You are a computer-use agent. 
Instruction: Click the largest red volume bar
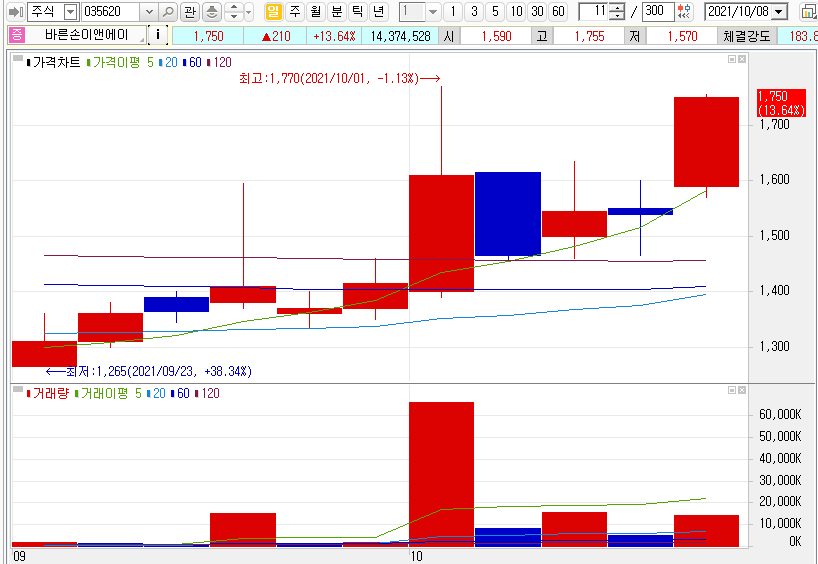point(441,474)
